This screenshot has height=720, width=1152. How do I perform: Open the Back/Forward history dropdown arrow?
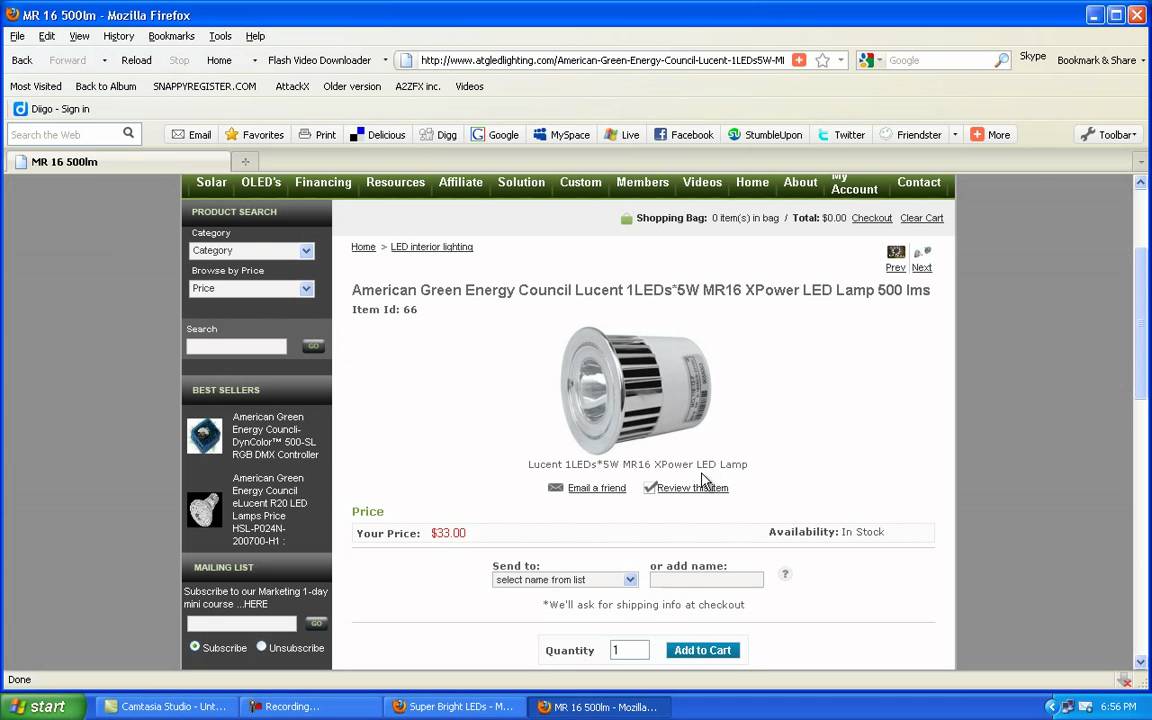[x=104, y=60]
